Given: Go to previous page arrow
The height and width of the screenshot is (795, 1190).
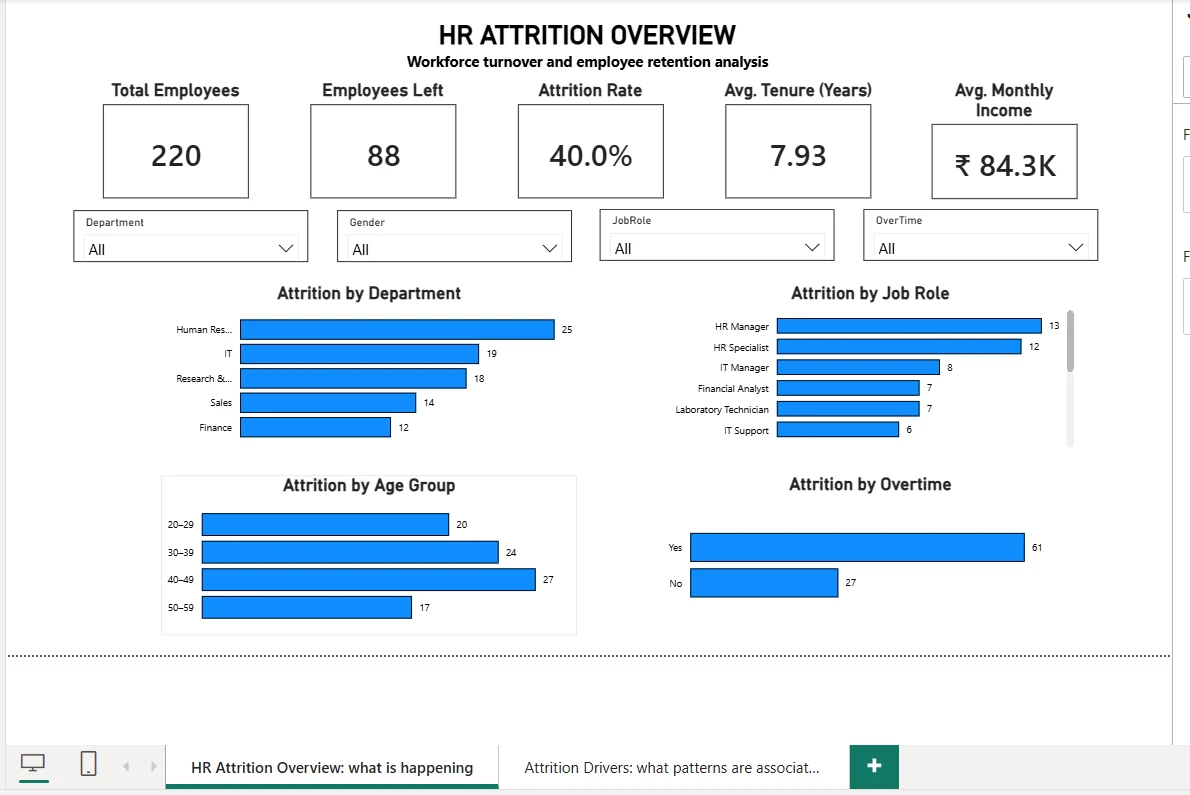Looking at the screenshot, I should click(x=126, y=767).
